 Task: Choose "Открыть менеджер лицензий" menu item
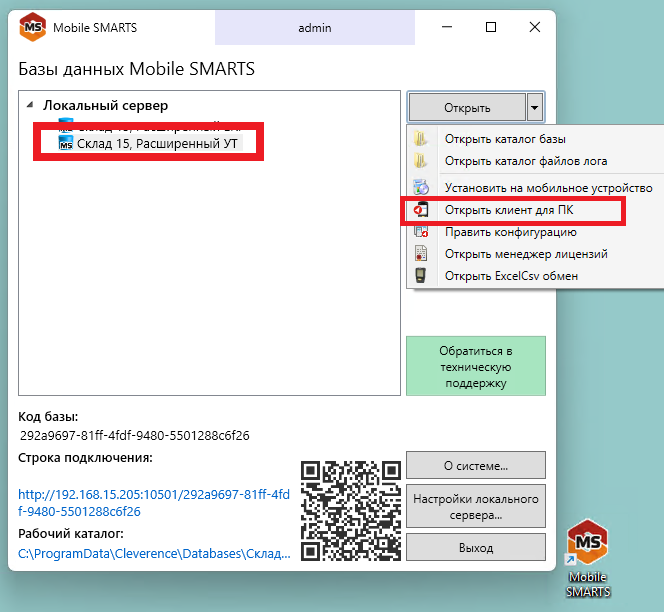525,254
